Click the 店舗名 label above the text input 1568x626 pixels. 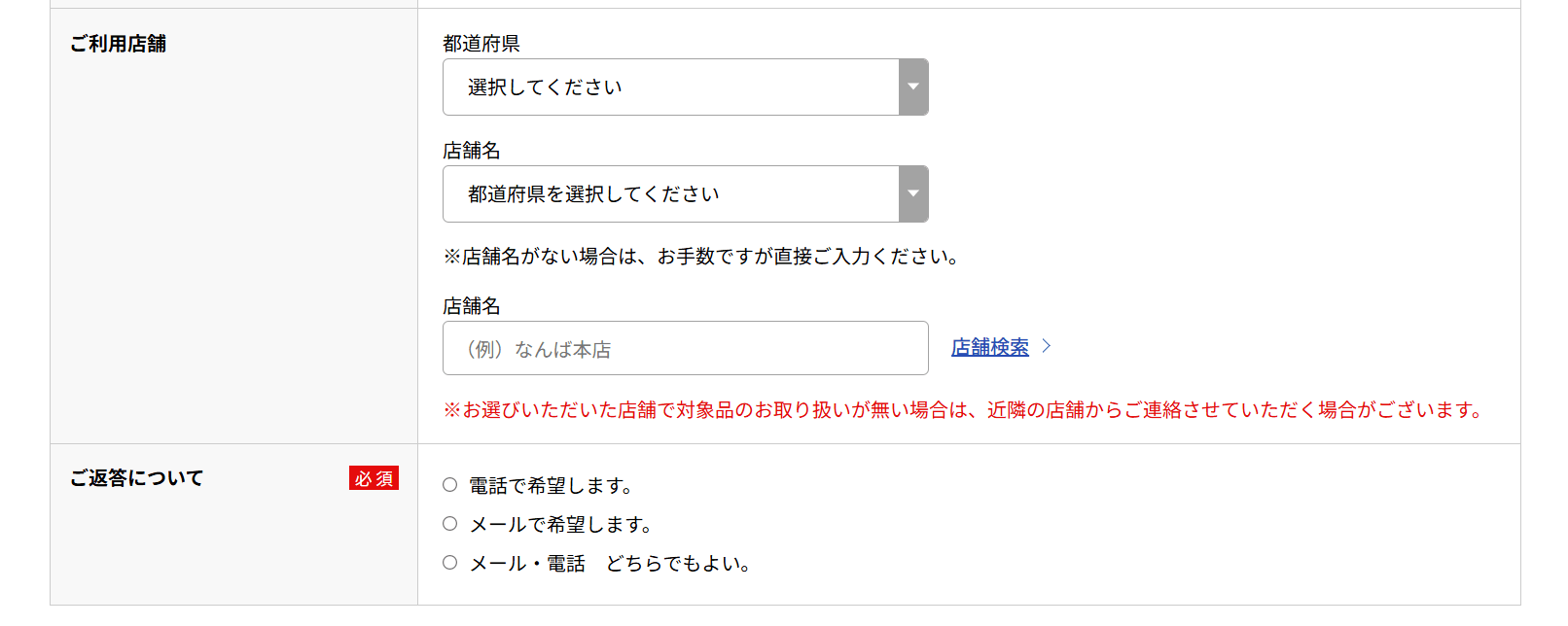pos(471,306)
